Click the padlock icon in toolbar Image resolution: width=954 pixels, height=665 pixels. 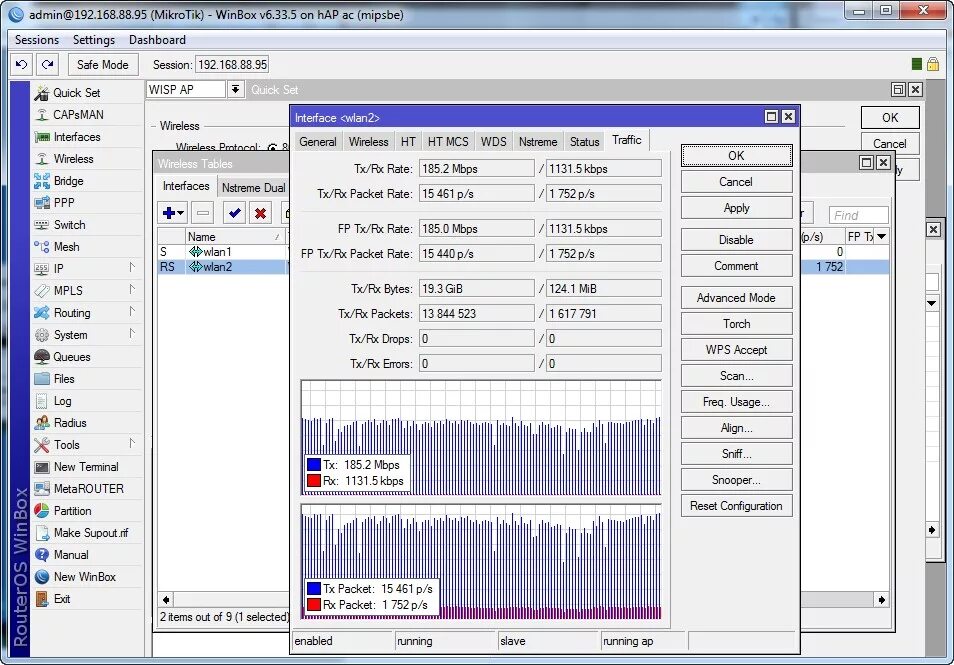pos(933,64)
